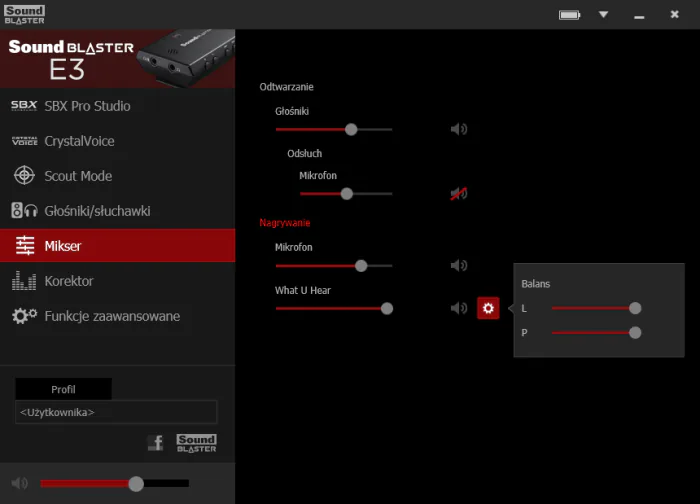Click the Odsłuch label
Image resolution: width=700 pixels, height=504 pixels.
click(x=304, y=154)
